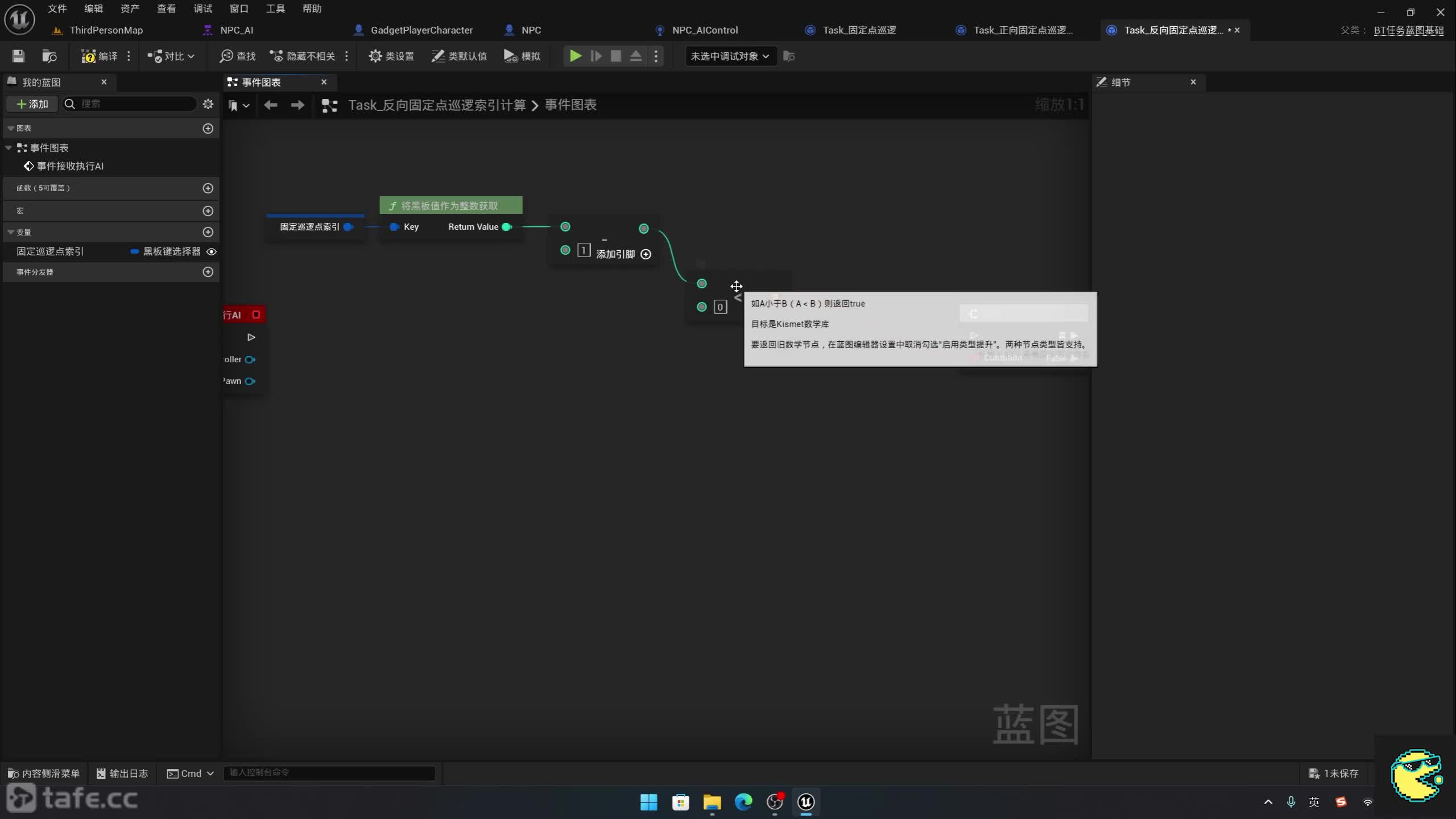The height and width of the screenshot is (819, 1456).
Task: Switch to the Task_固定点巡逻 tab
Action: click(859, 30)
